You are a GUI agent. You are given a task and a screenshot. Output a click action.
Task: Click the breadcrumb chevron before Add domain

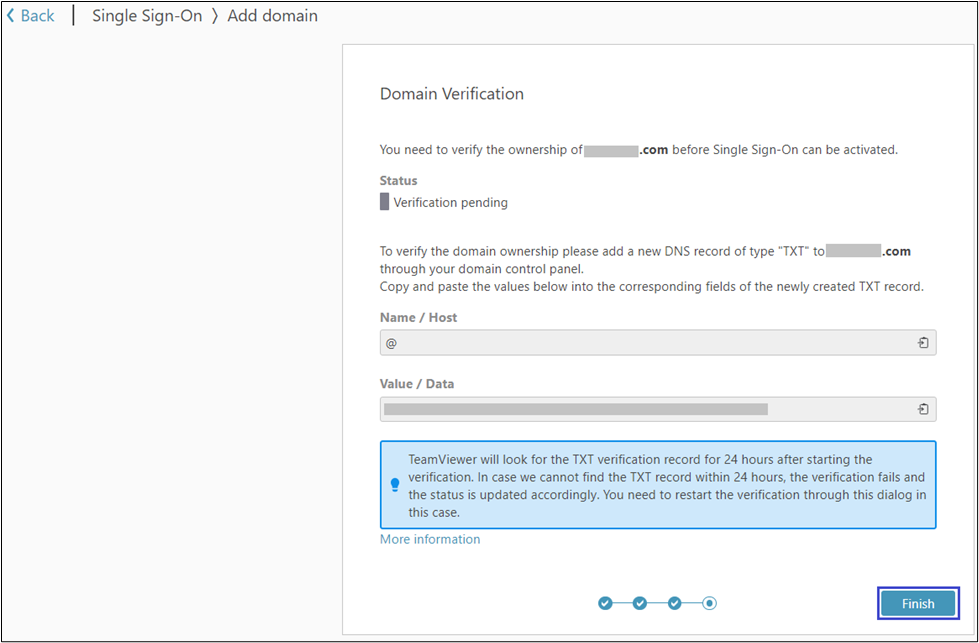coord(214,16)
